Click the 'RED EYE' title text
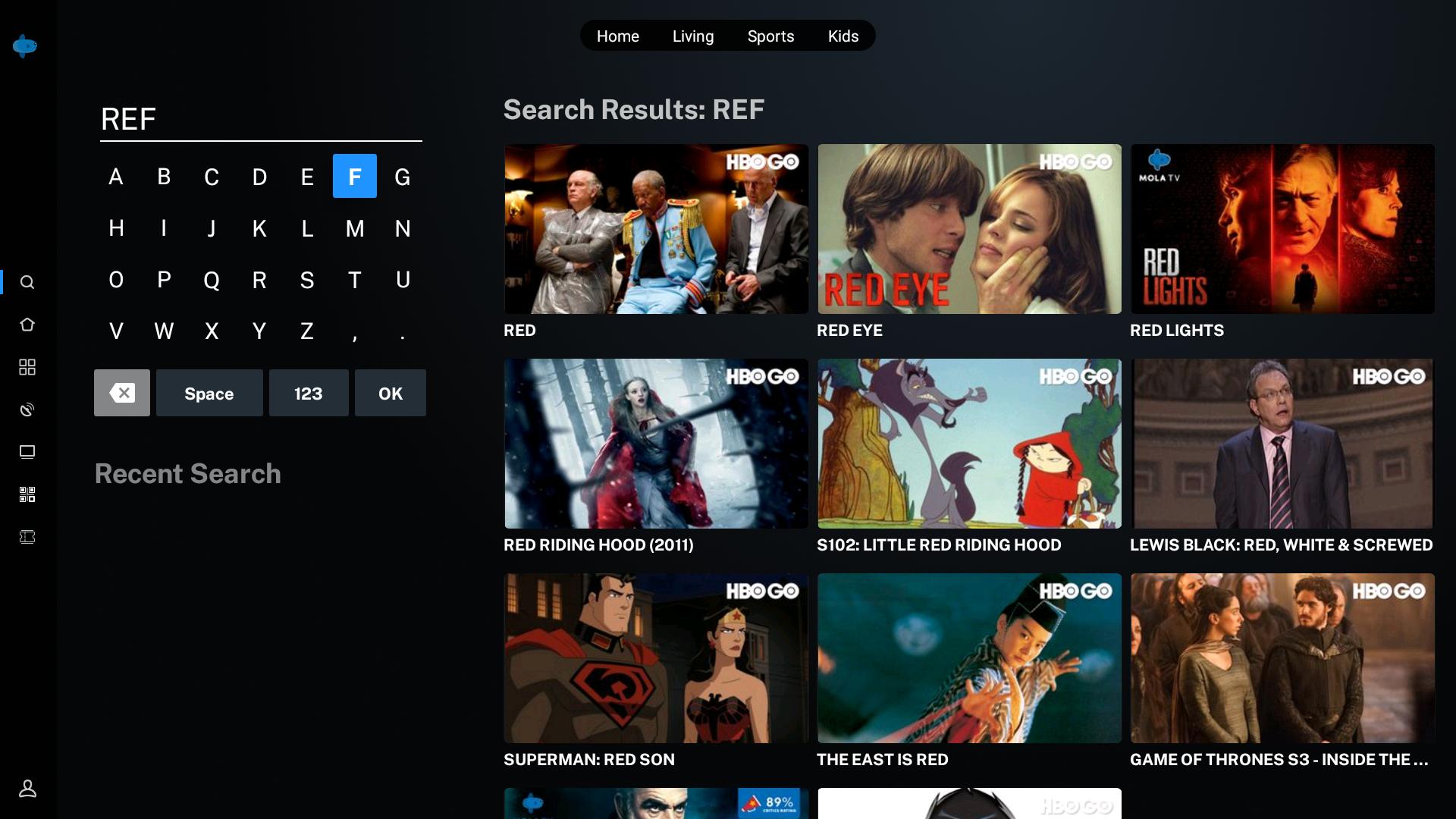 pyautogui.click(x=849, y=331)
